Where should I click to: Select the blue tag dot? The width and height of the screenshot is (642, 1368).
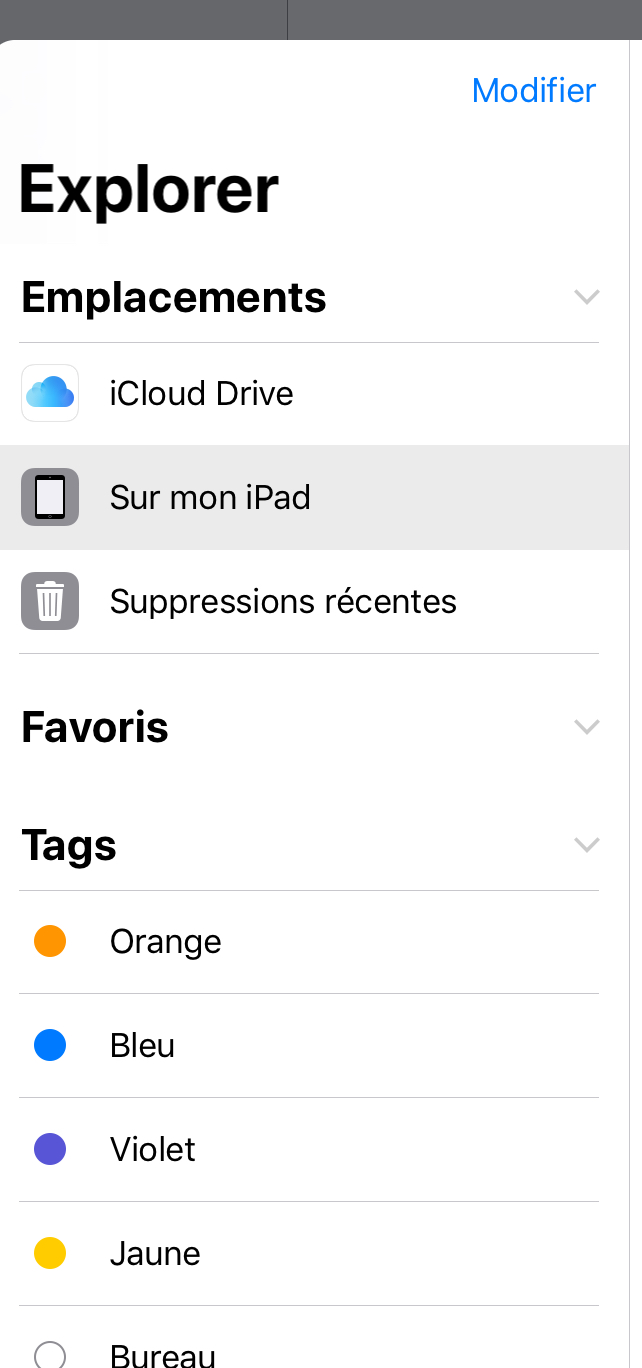pos(50,1045)
